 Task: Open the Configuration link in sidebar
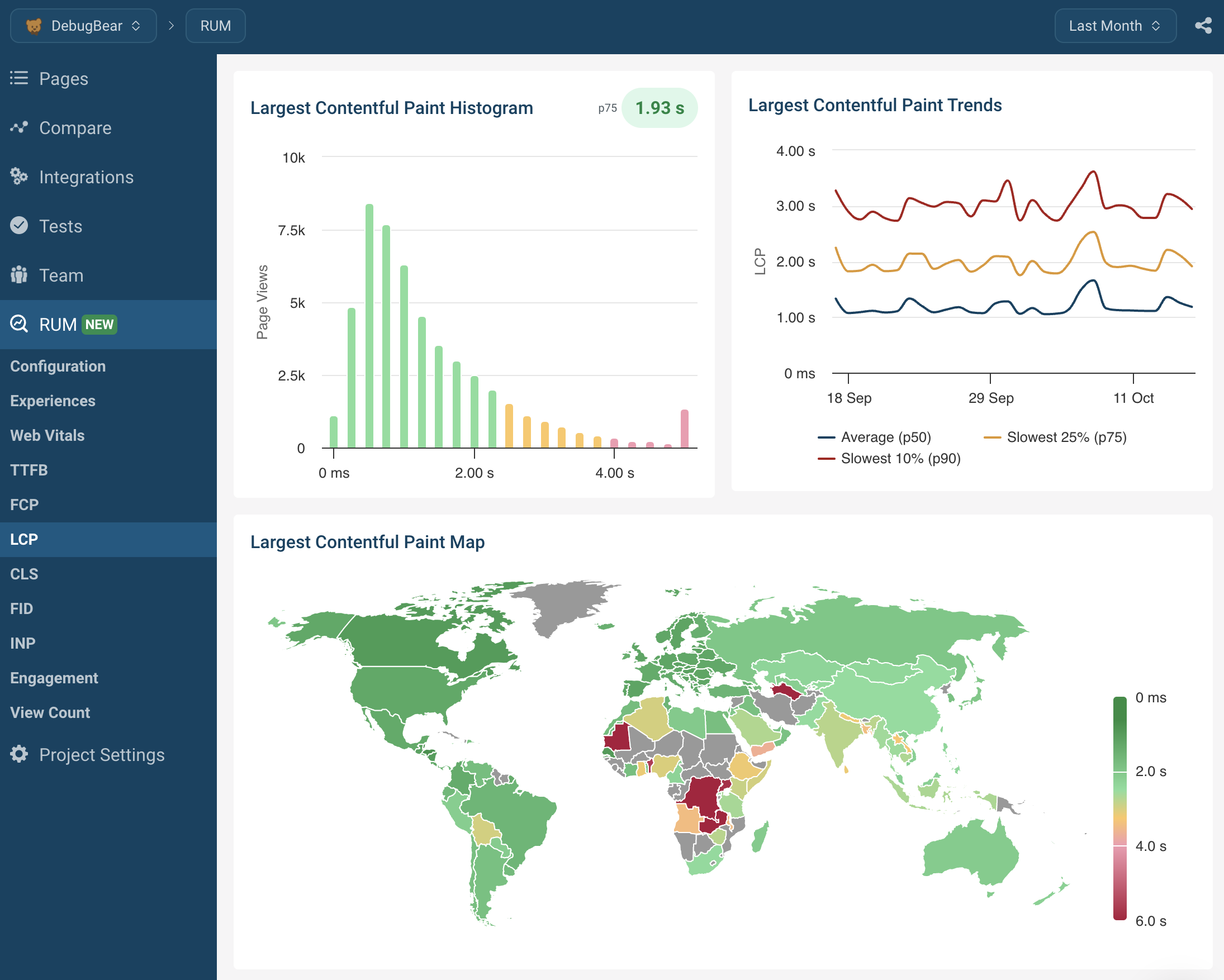58,366
